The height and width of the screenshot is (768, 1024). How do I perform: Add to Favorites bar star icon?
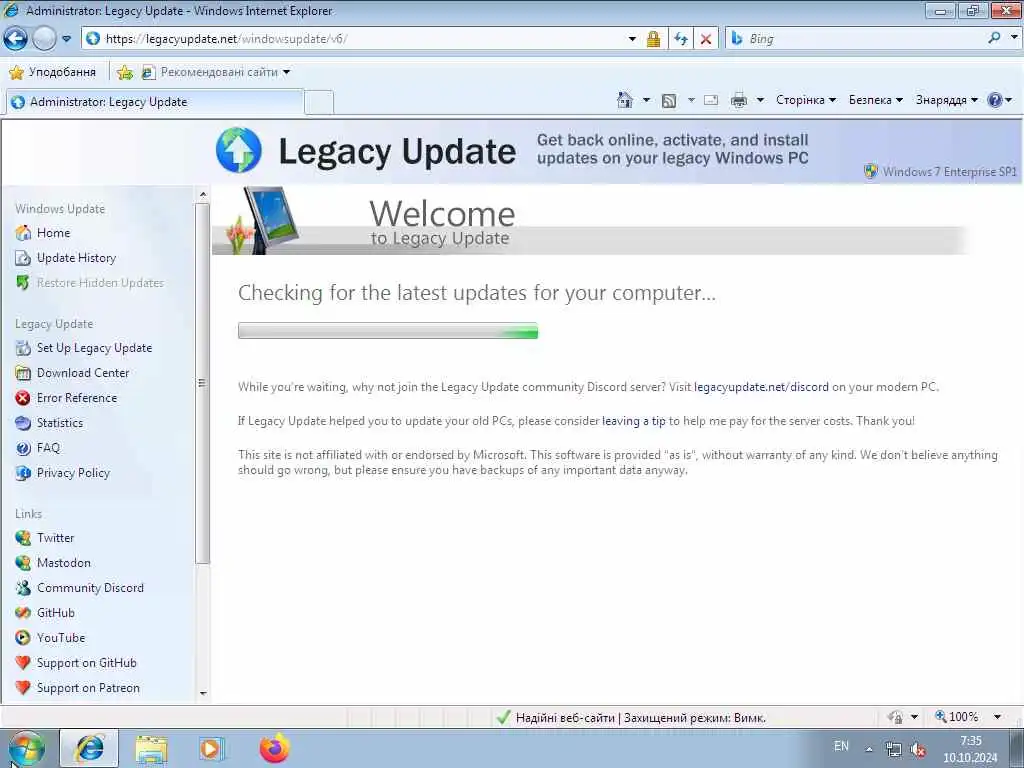click(x=125, y=72)
